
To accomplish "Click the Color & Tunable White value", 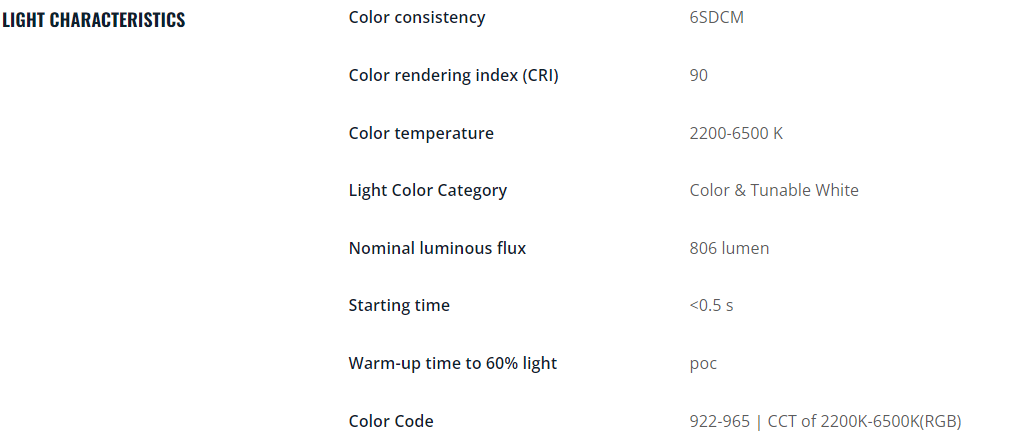I will 774,190.
